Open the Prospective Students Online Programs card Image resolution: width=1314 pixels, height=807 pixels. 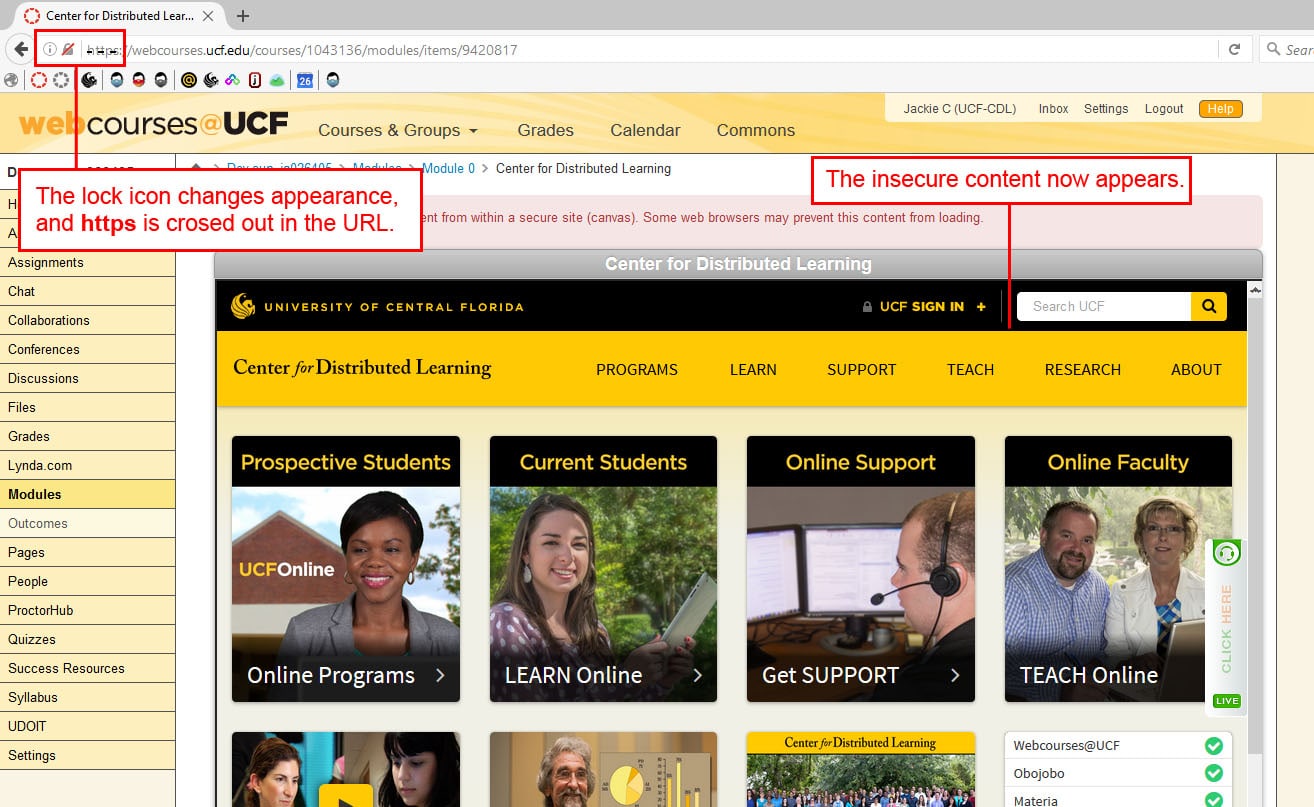[346, 569]
